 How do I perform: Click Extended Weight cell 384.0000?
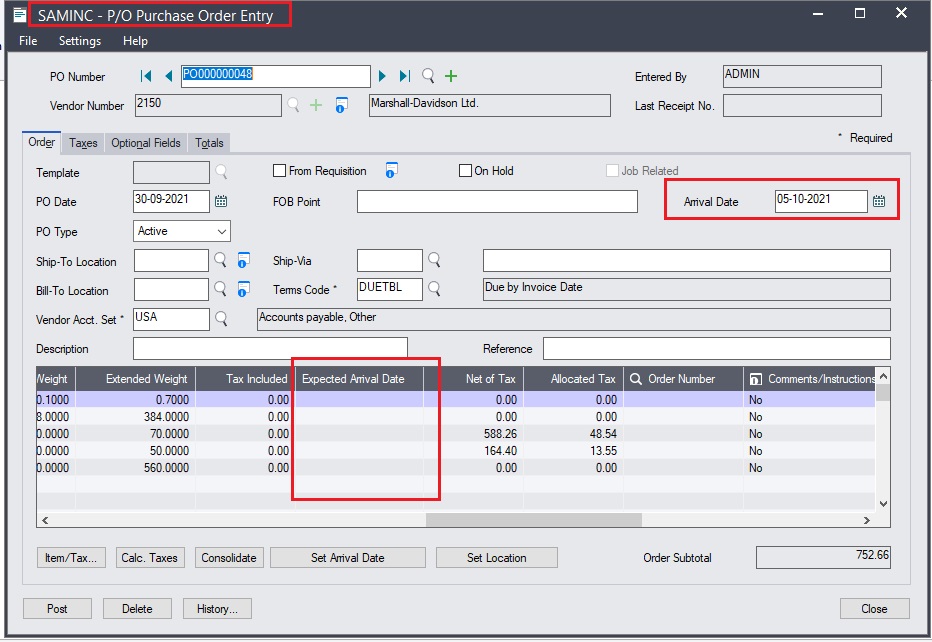pos(136,417)
